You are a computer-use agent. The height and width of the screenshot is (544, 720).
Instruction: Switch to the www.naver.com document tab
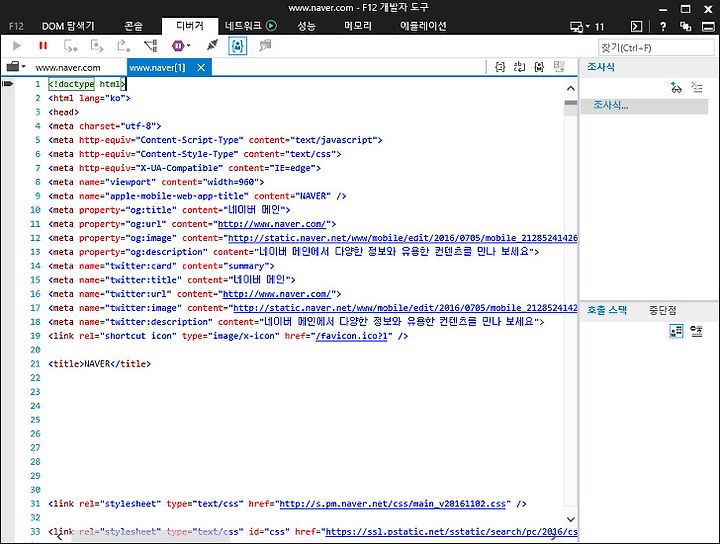(x=68, y=68)
